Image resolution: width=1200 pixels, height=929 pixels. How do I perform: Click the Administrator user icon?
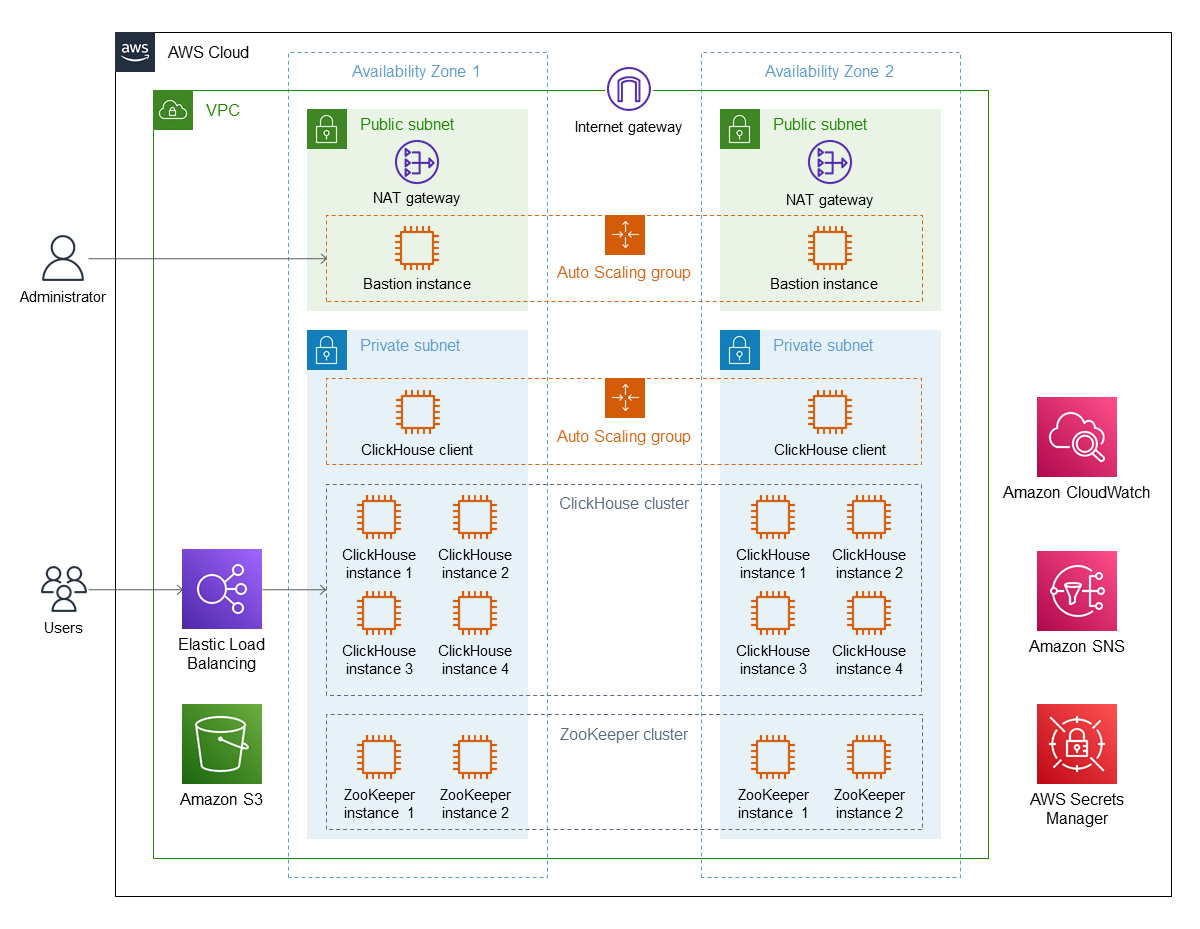pyautogui.click(x=63, y=259)
